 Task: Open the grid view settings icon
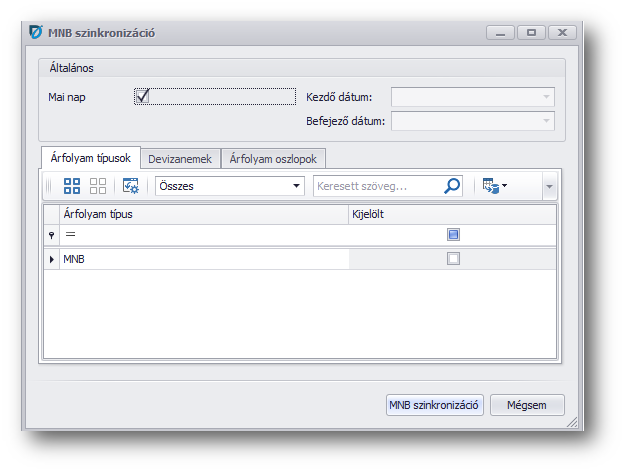130,186
